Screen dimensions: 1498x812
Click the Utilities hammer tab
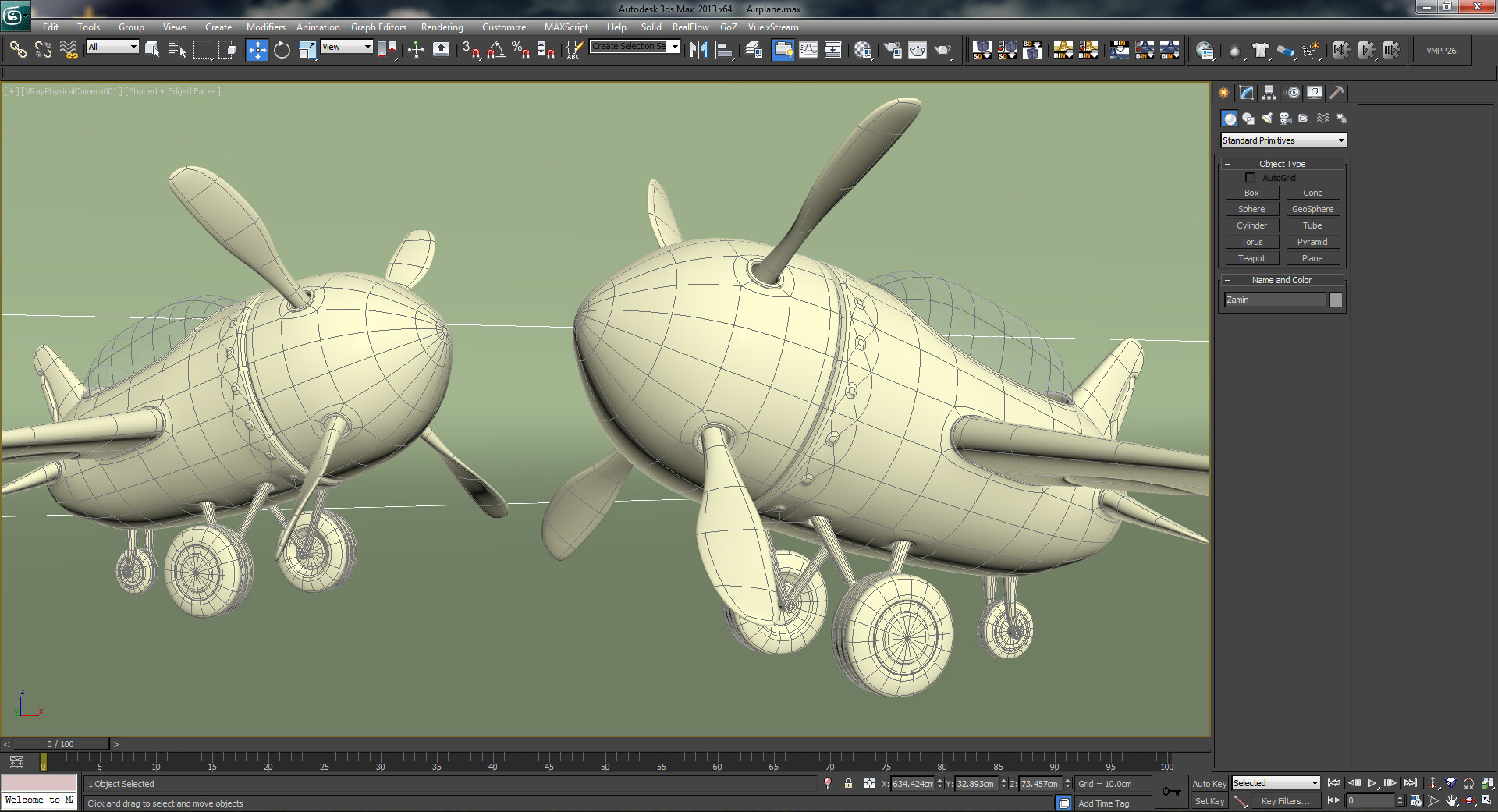[x=1337, y=93]
